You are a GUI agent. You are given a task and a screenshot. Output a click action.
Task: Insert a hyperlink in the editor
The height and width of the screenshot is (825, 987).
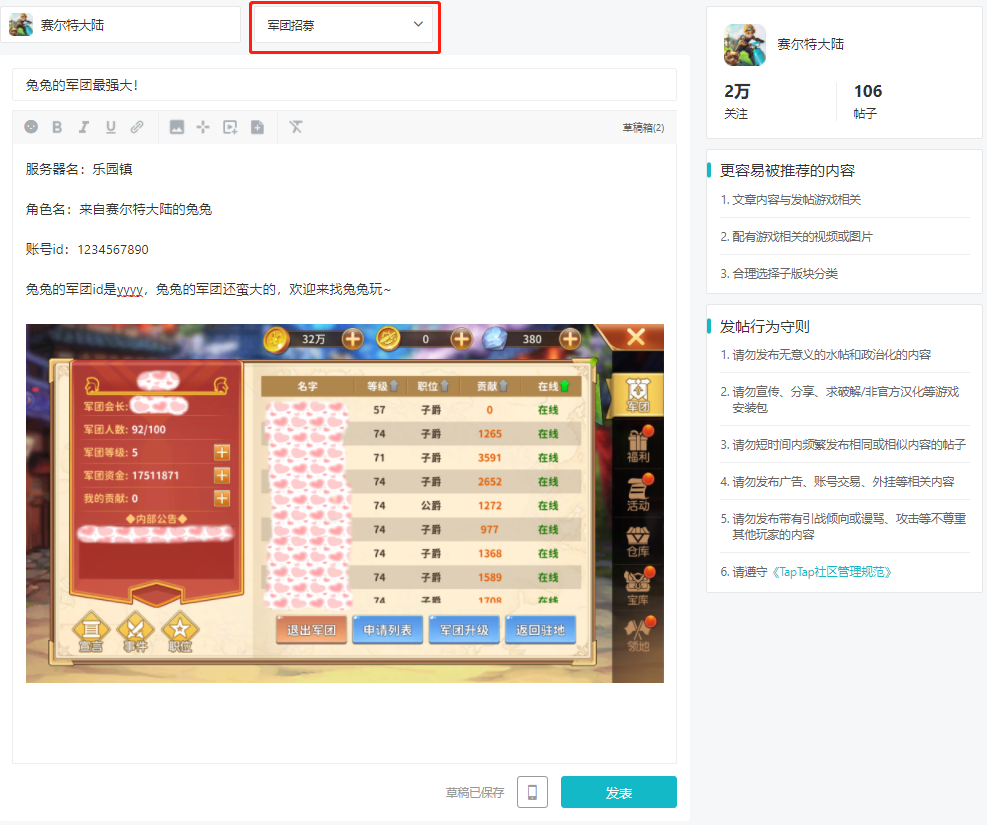[137, 127]
